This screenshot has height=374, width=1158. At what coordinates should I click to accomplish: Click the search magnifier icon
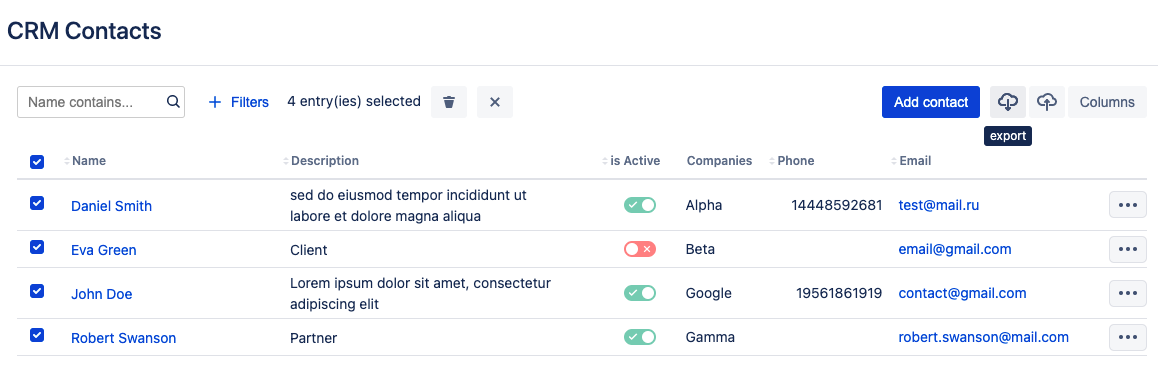click(173, 102)
